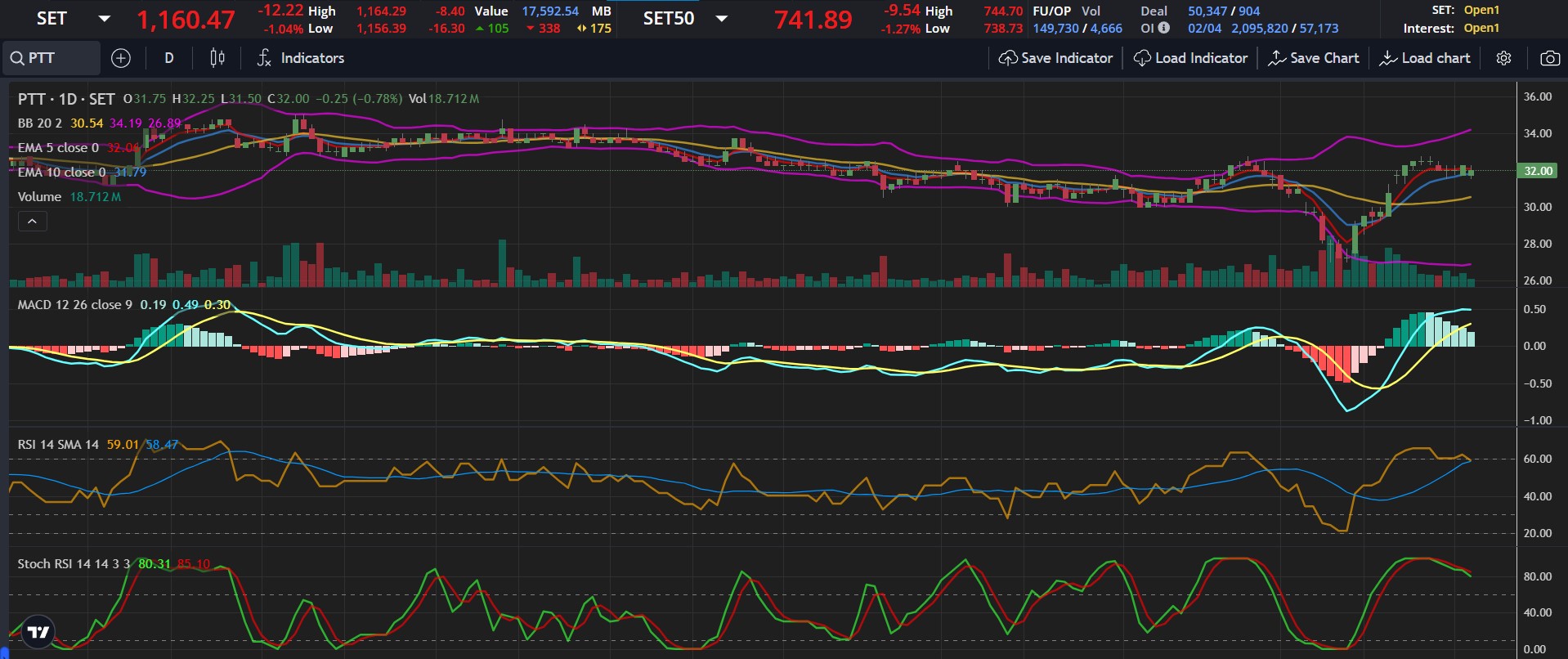Select the BB 20 2 indicator legend

40,123
